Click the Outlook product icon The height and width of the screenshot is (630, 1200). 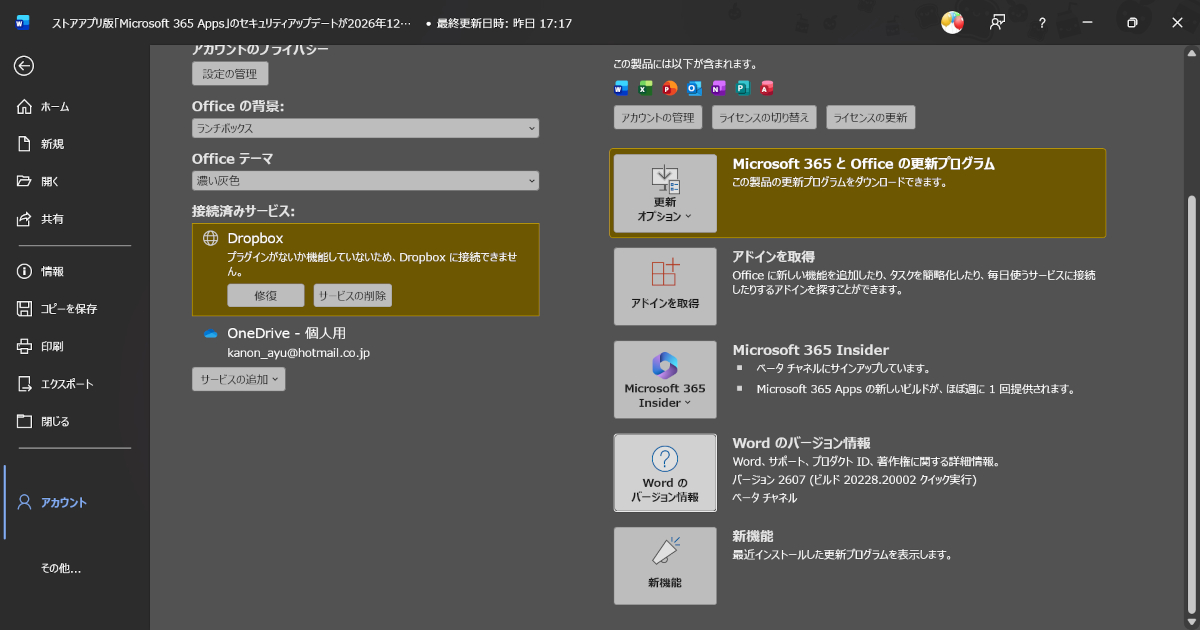coord(694,88)
